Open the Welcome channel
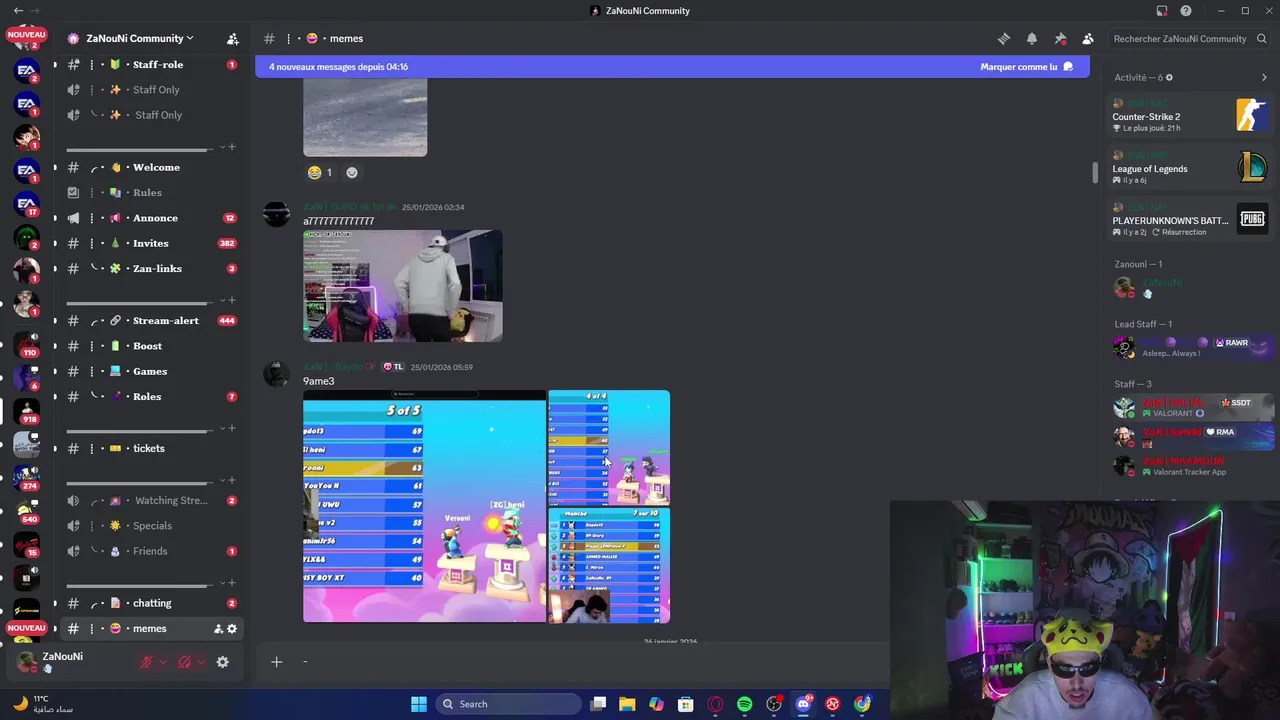The width and height of the screenshot is (1280, 720). coord(152,168)
